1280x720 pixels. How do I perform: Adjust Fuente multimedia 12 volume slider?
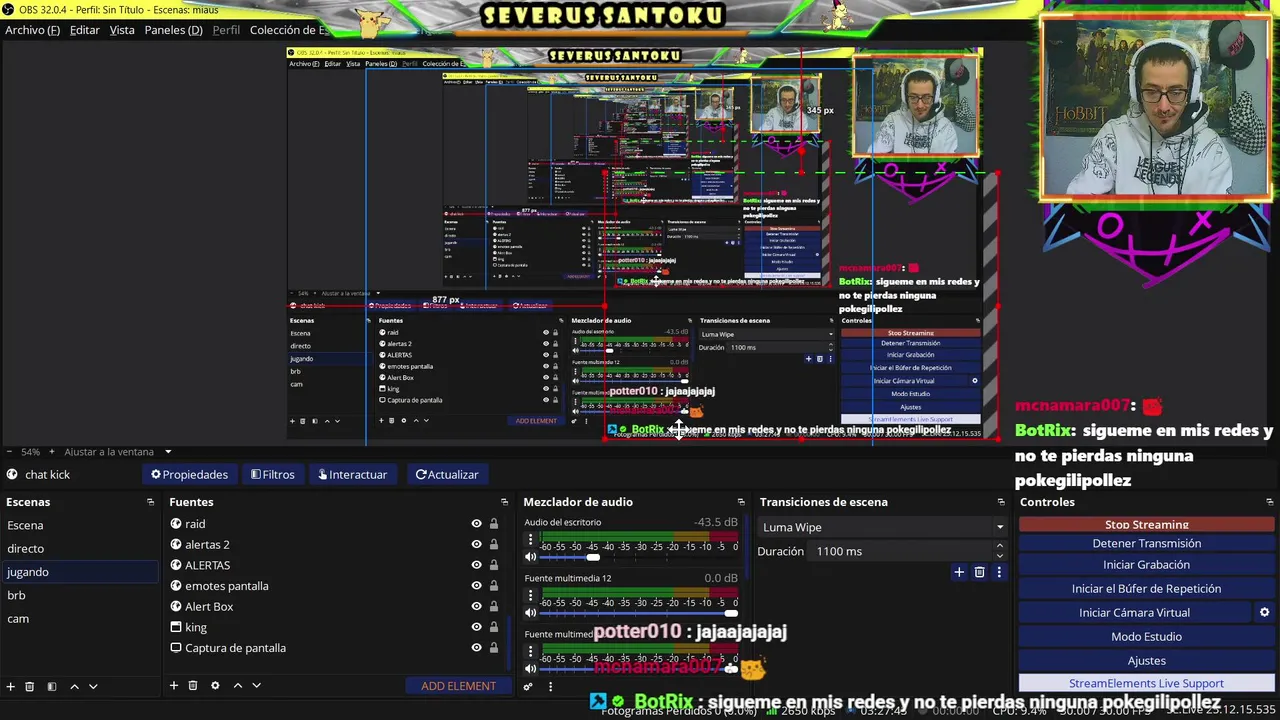tap(640, 613)
